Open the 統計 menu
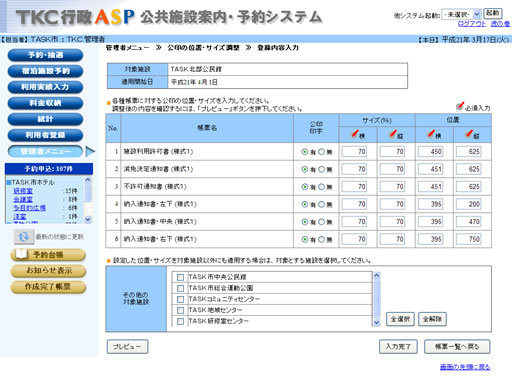Viewport: 512px width, 384px height. click(45, 119)
